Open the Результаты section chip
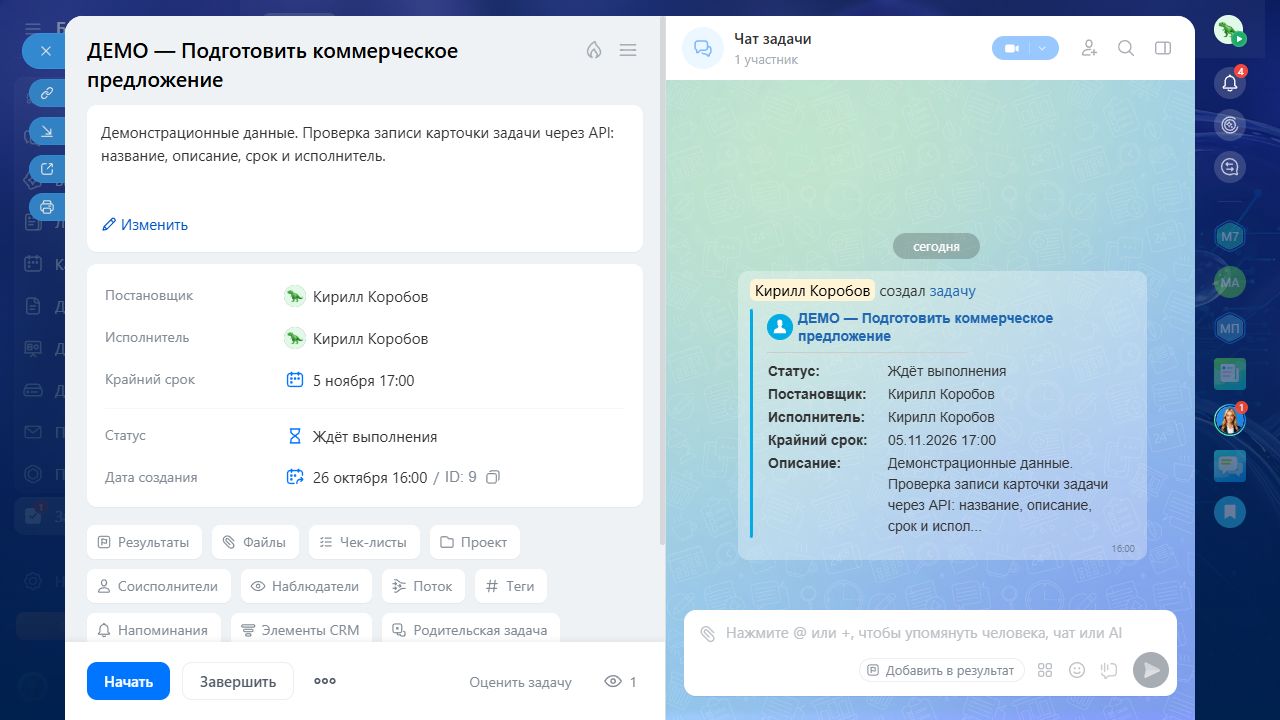This screenshot has width=1280, height=720. point(144,542)
